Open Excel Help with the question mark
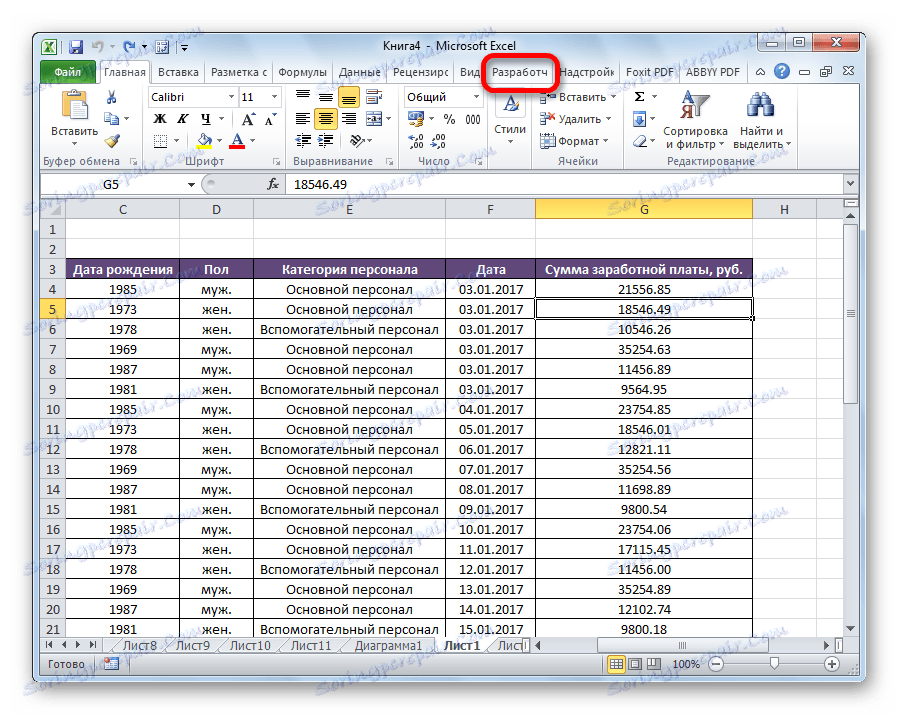This screenshot has height=715, width=899. pos(781,72)
